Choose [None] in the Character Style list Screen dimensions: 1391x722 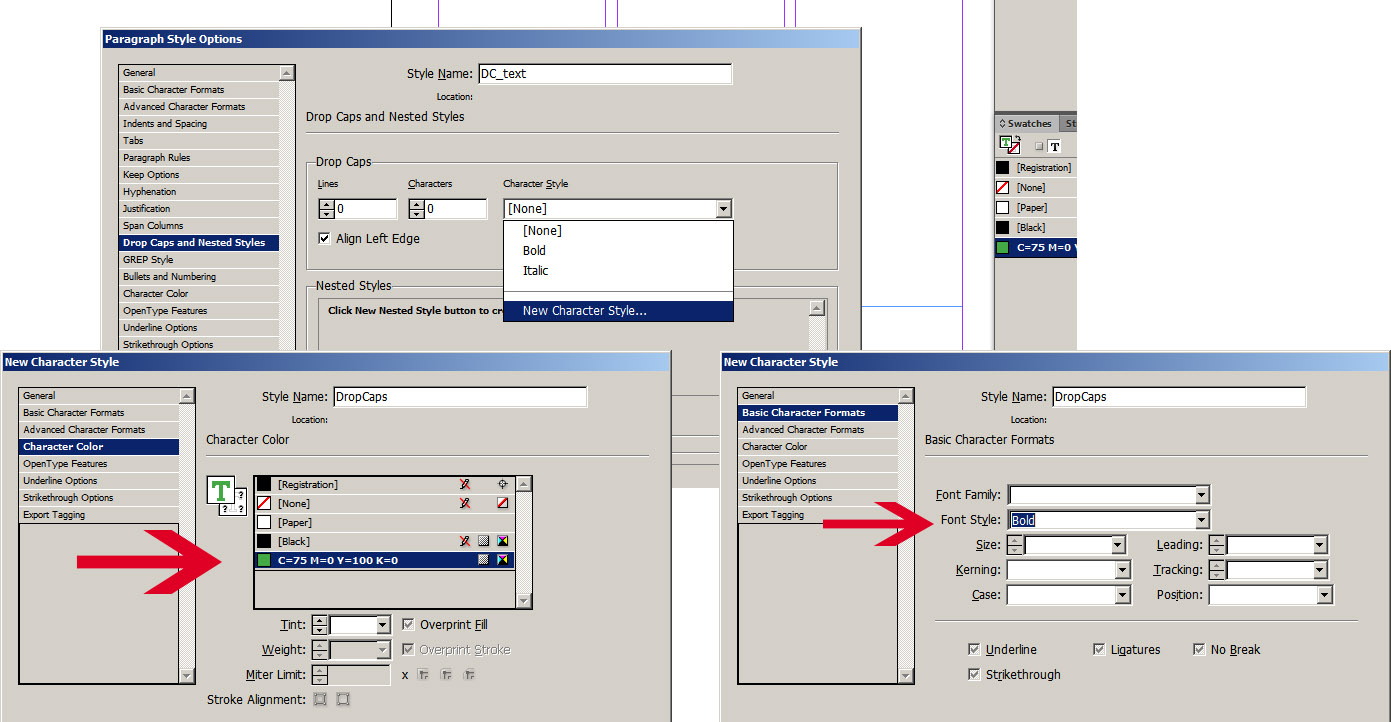click(618, 231)
